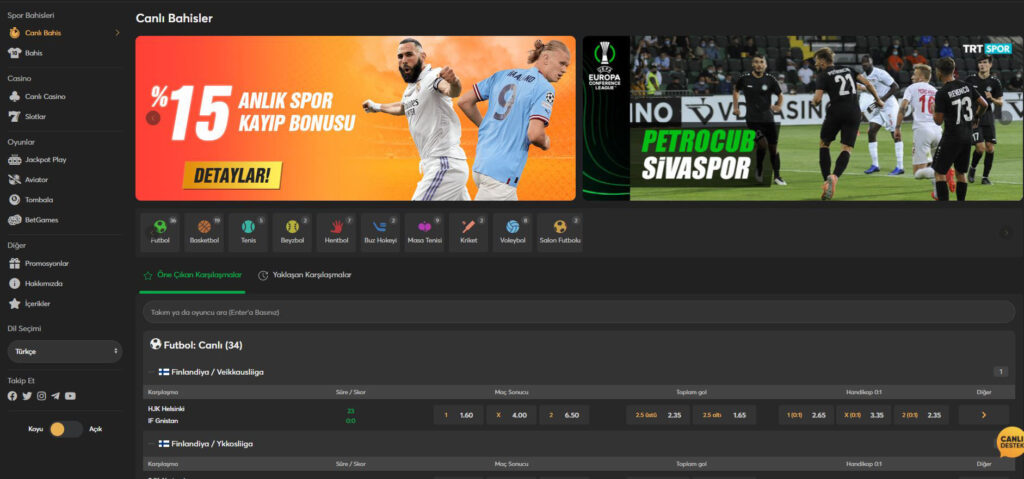1024x479 pixels.
Task: Open Canlı Bahis in the sidebar
Action: (43, 33)
